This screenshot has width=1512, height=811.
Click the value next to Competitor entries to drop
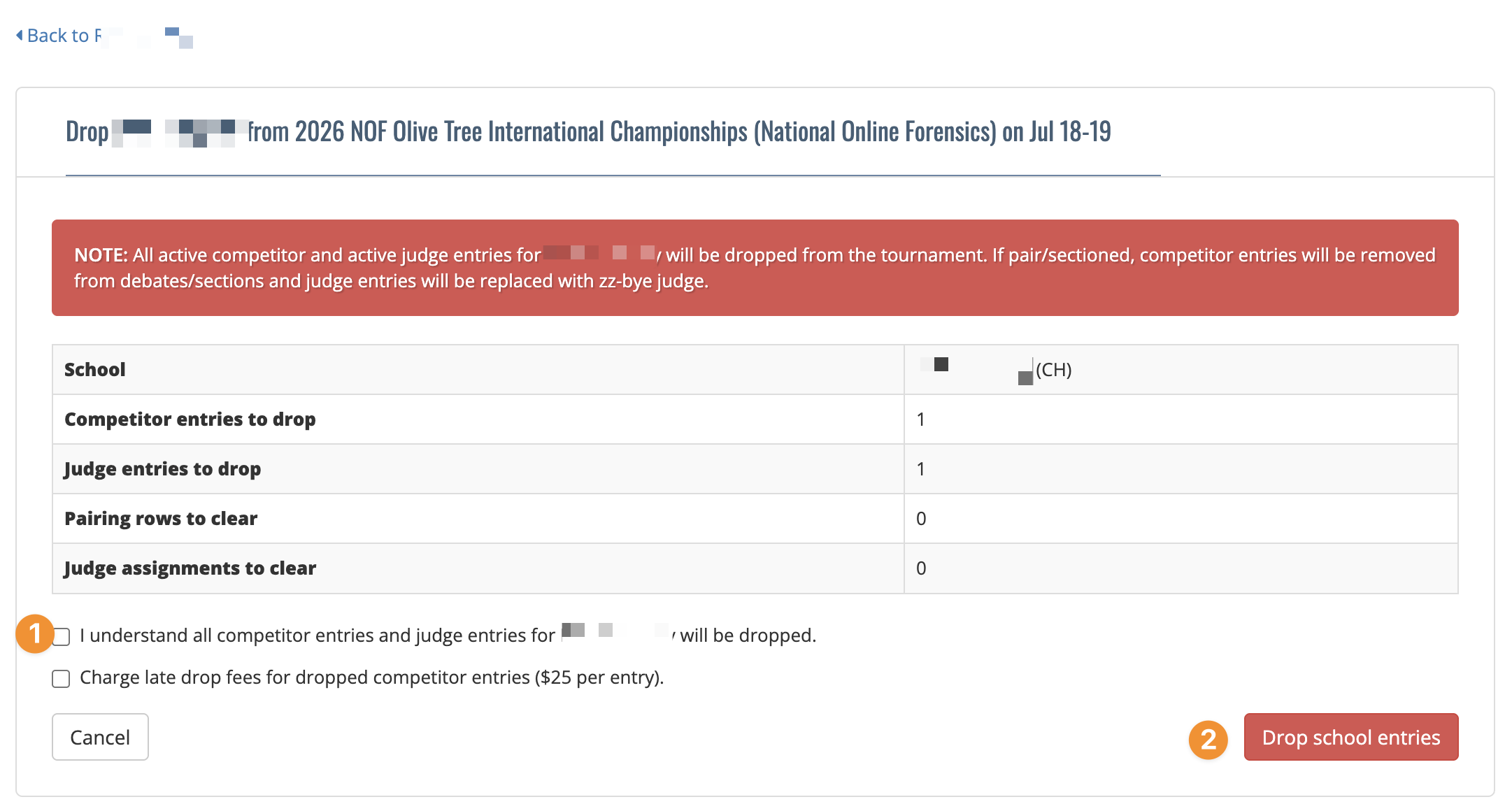[921, 419]
